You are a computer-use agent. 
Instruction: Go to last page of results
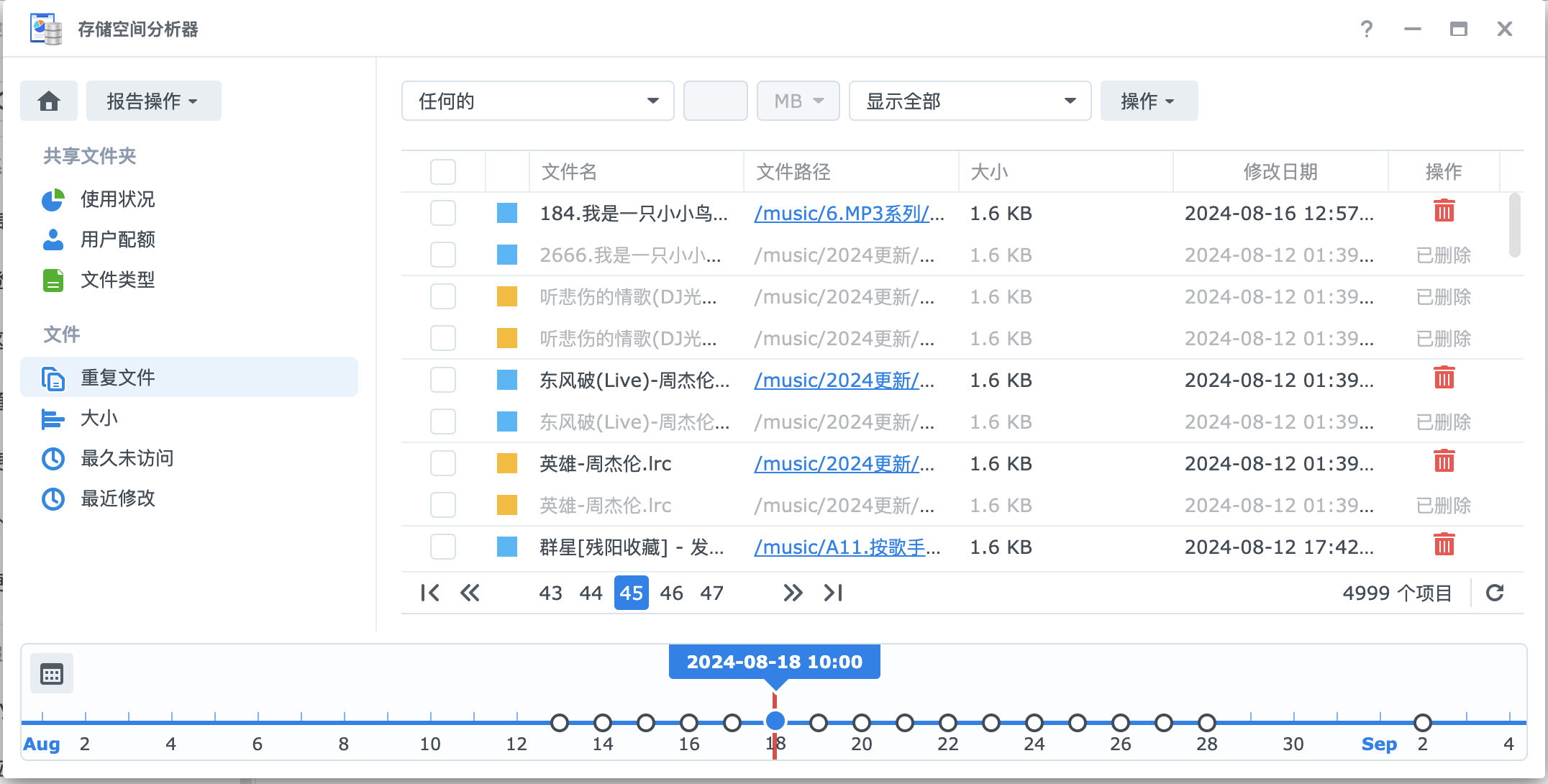(x=833, y=593)
